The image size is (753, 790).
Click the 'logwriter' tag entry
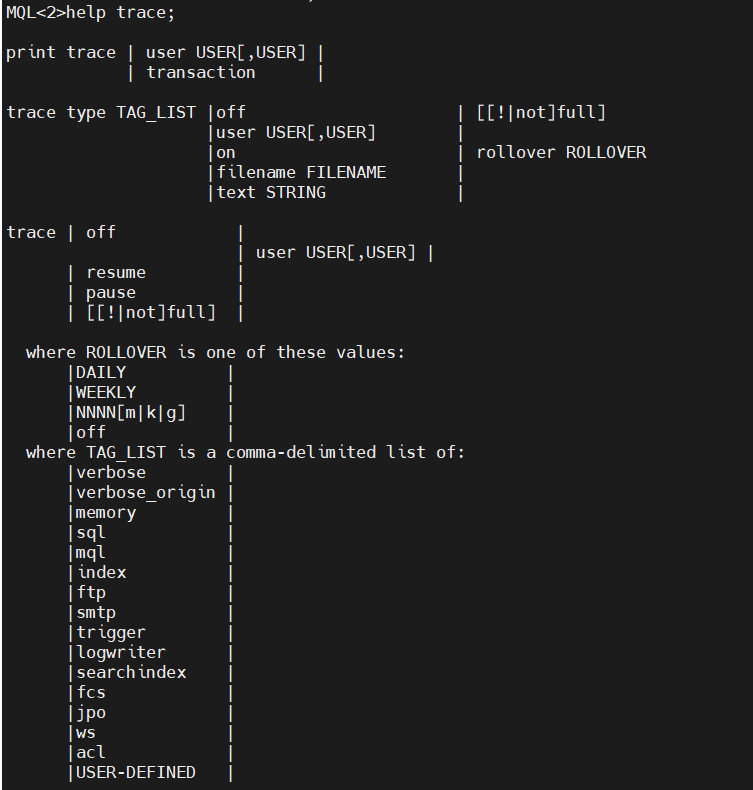121,652
